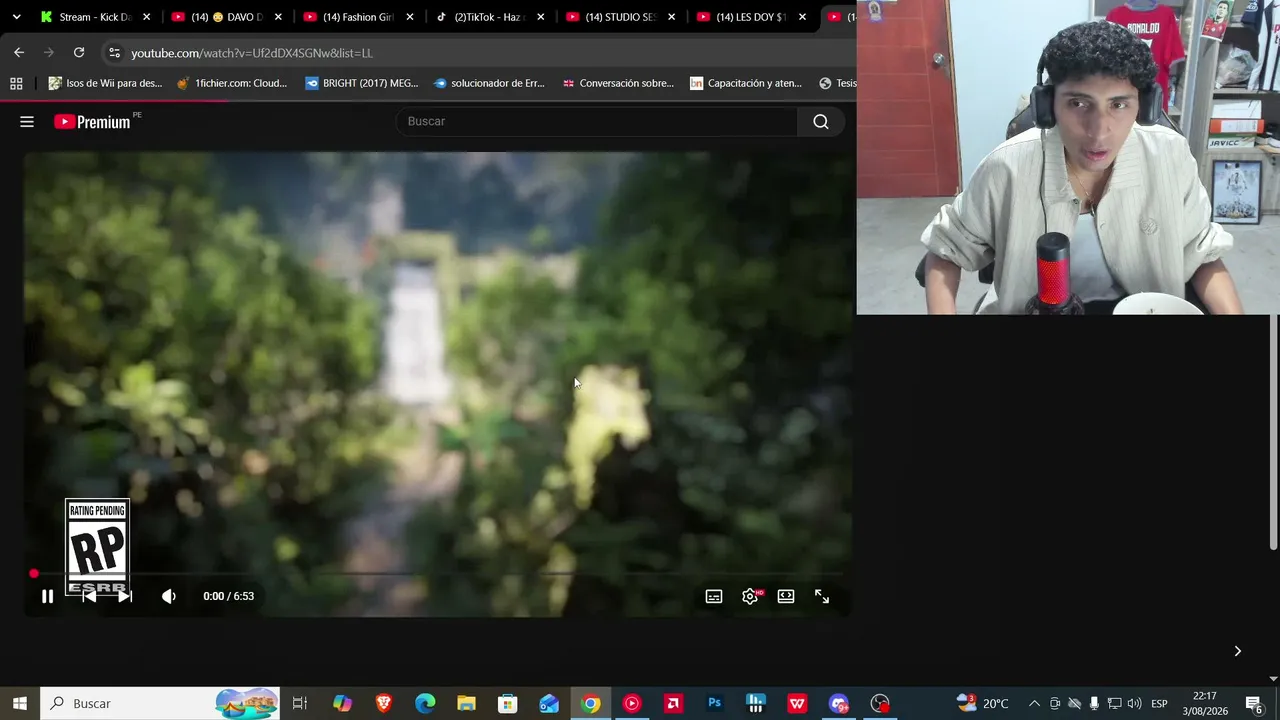Open File Explorer from the taskbar
This screenshot has width=1280, height=720.
click(x=466, y=703)
